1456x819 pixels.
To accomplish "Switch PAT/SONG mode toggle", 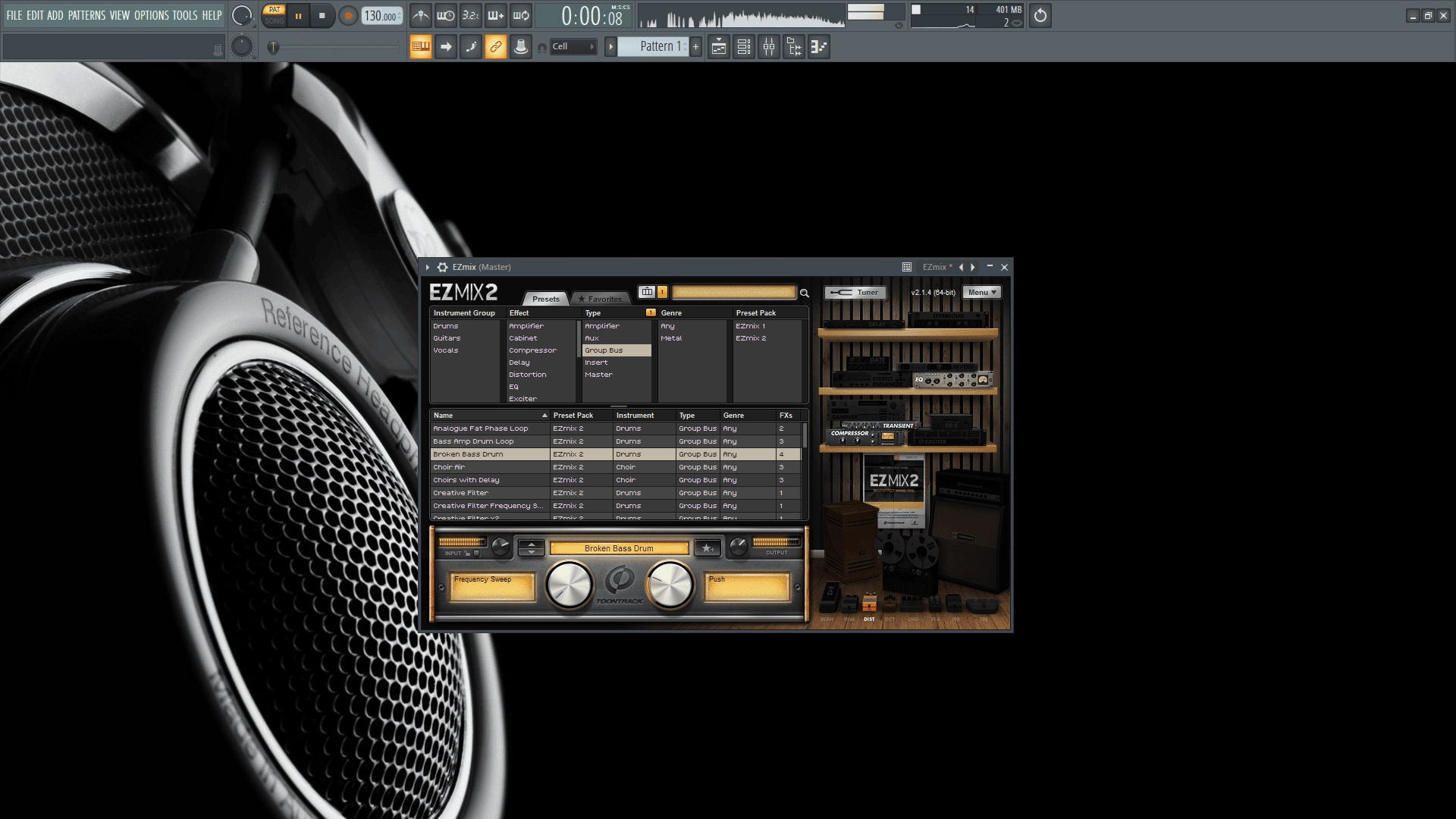I will click(274, 15).
